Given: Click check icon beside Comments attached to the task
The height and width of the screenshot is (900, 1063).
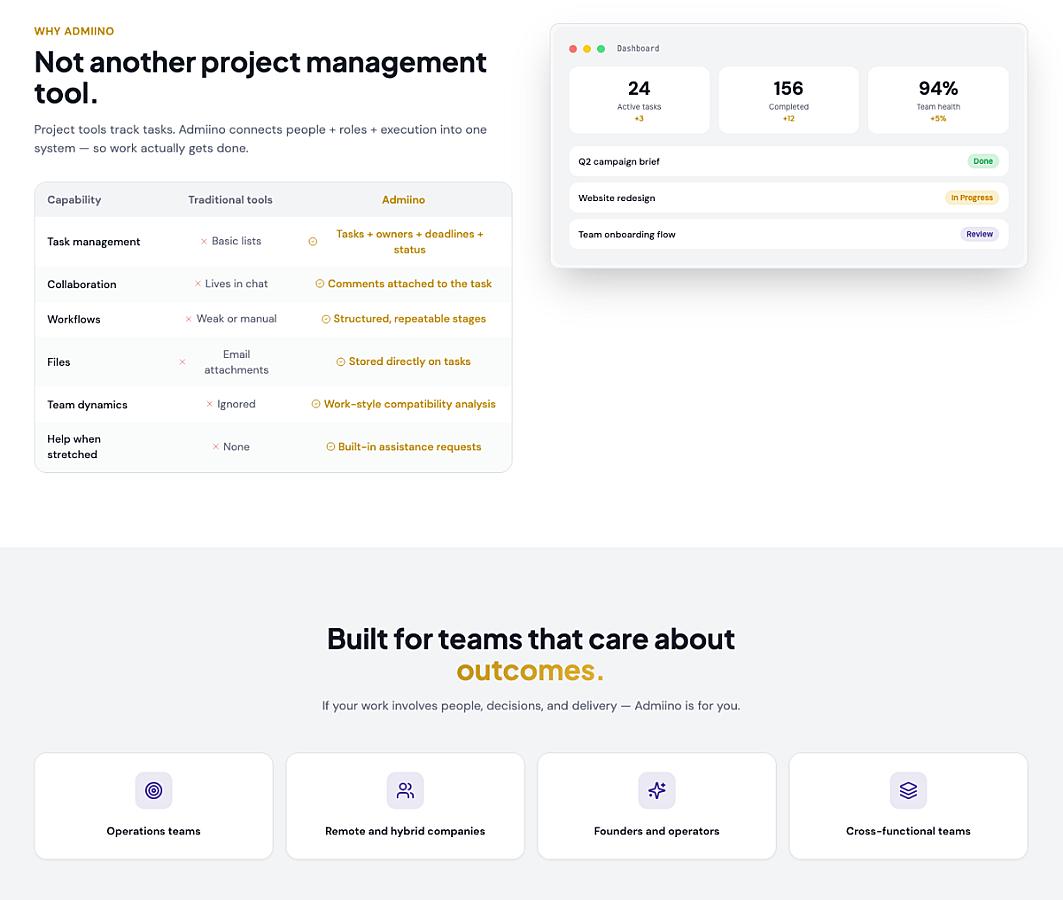Looking at the screenshot, I should tap(319, 284).
